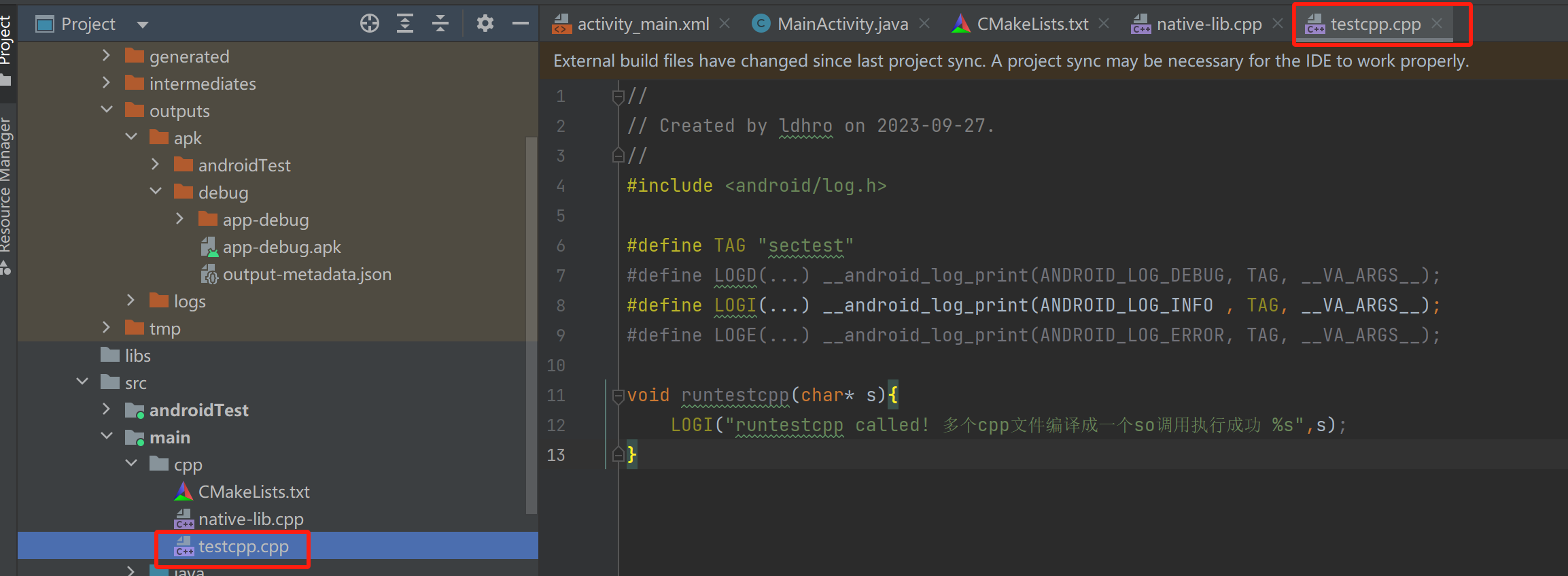
Task: Click the output-metadata.json file icon
Action: [x=209, y=274]
